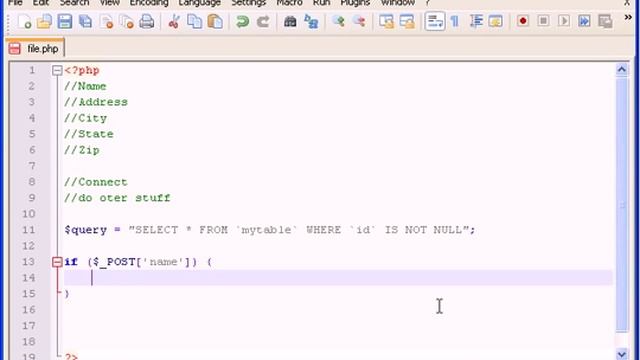Place cursor in highlighted line 14

click(338, 278)
